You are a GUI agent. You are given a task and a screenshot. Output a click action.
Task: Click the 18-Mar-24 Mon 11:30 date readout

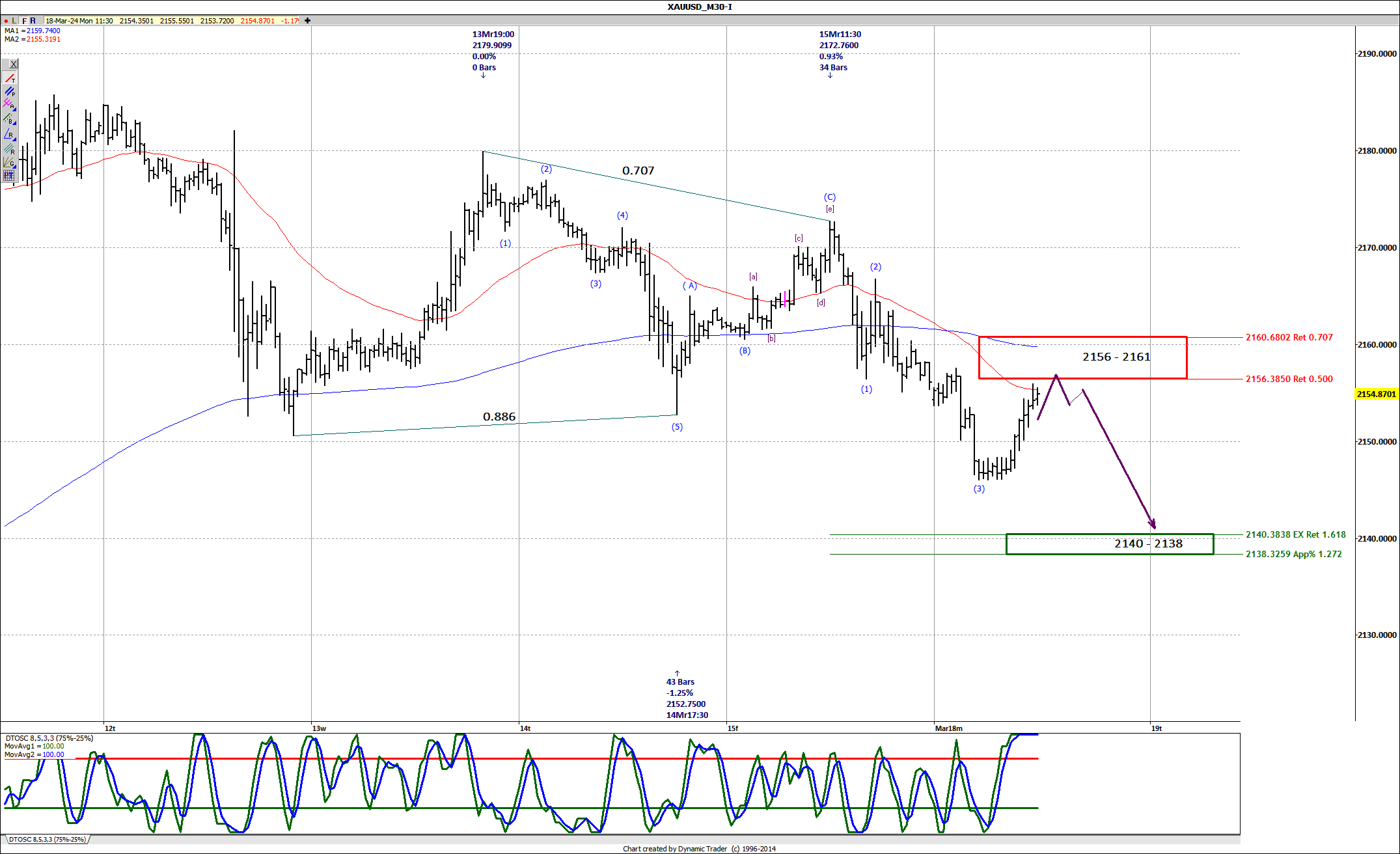[x=79, y=21]
